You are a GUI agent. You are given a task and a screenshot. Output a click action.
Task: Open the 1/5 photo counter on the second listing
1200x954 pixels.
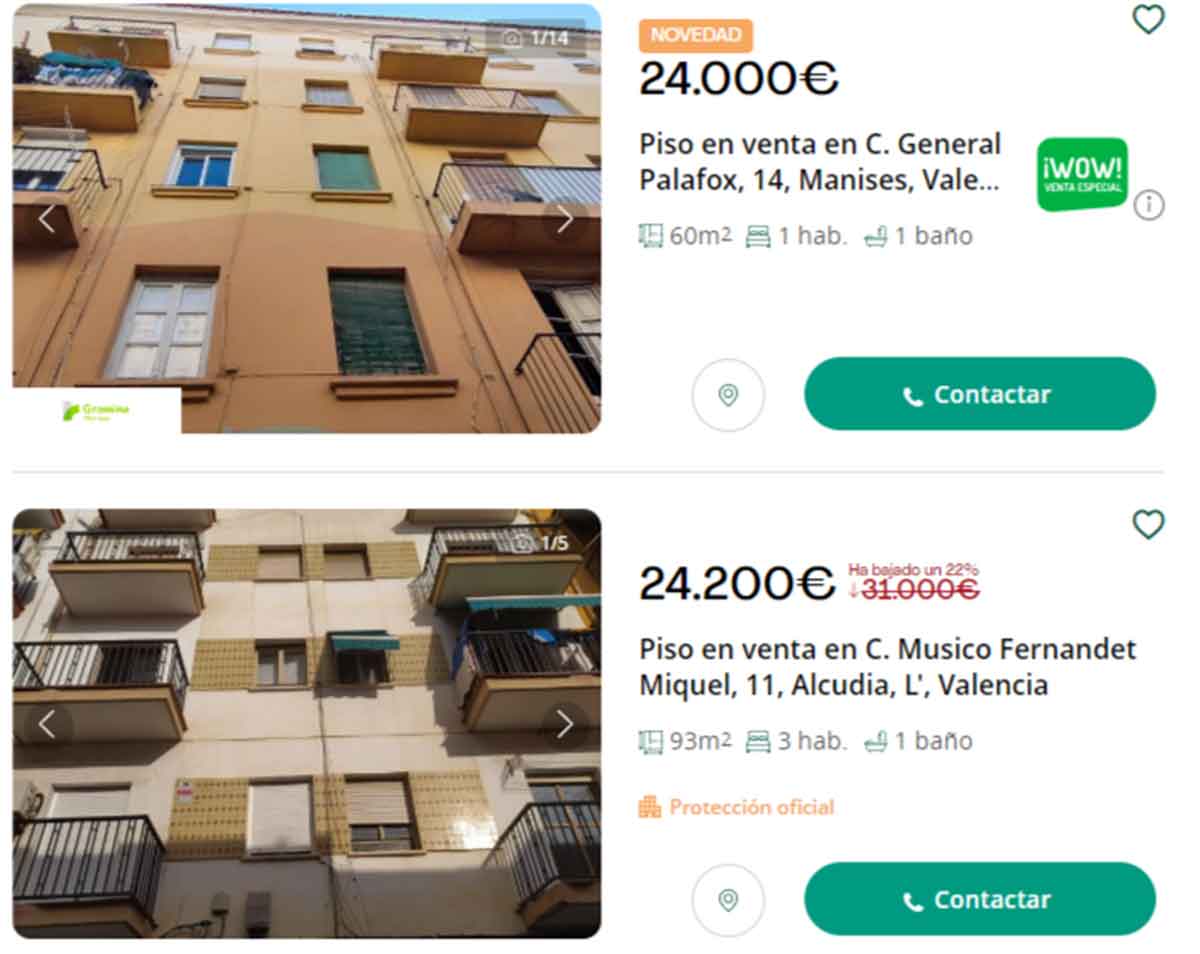tap(541, 543)
